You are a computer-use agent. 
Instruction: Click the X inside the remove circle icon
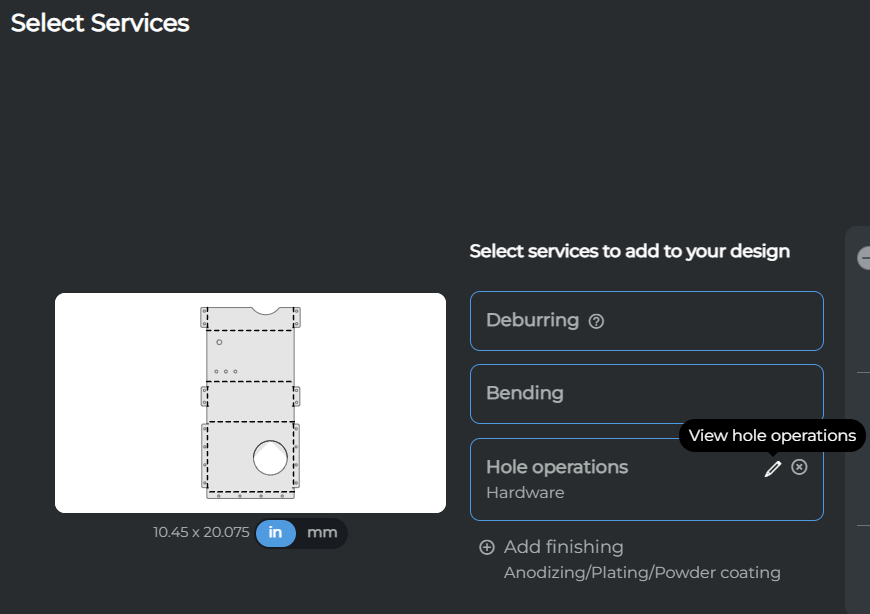pos(799,467)
